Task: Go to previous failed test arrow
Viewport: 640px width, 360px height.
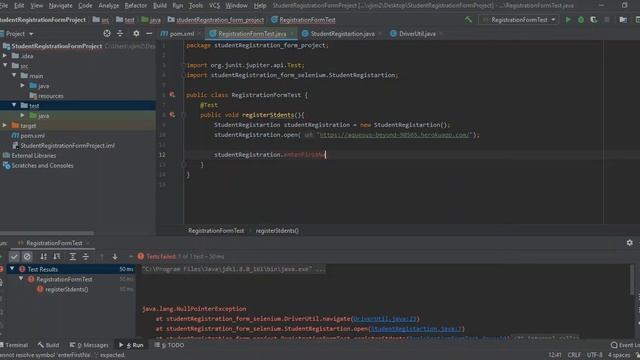Action: point(102,256)
